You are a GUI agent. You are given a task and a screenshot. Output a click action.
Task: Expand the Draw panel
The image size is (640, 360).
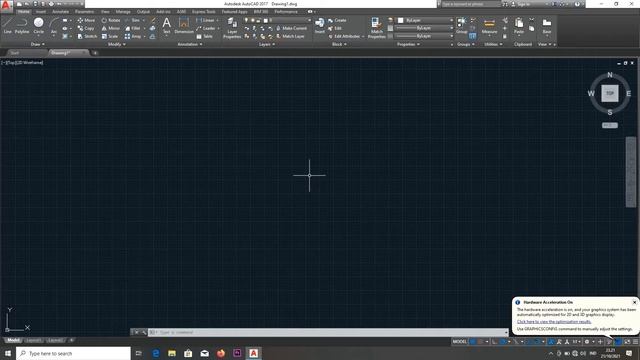pyautogui.click(x=38, y=44)
